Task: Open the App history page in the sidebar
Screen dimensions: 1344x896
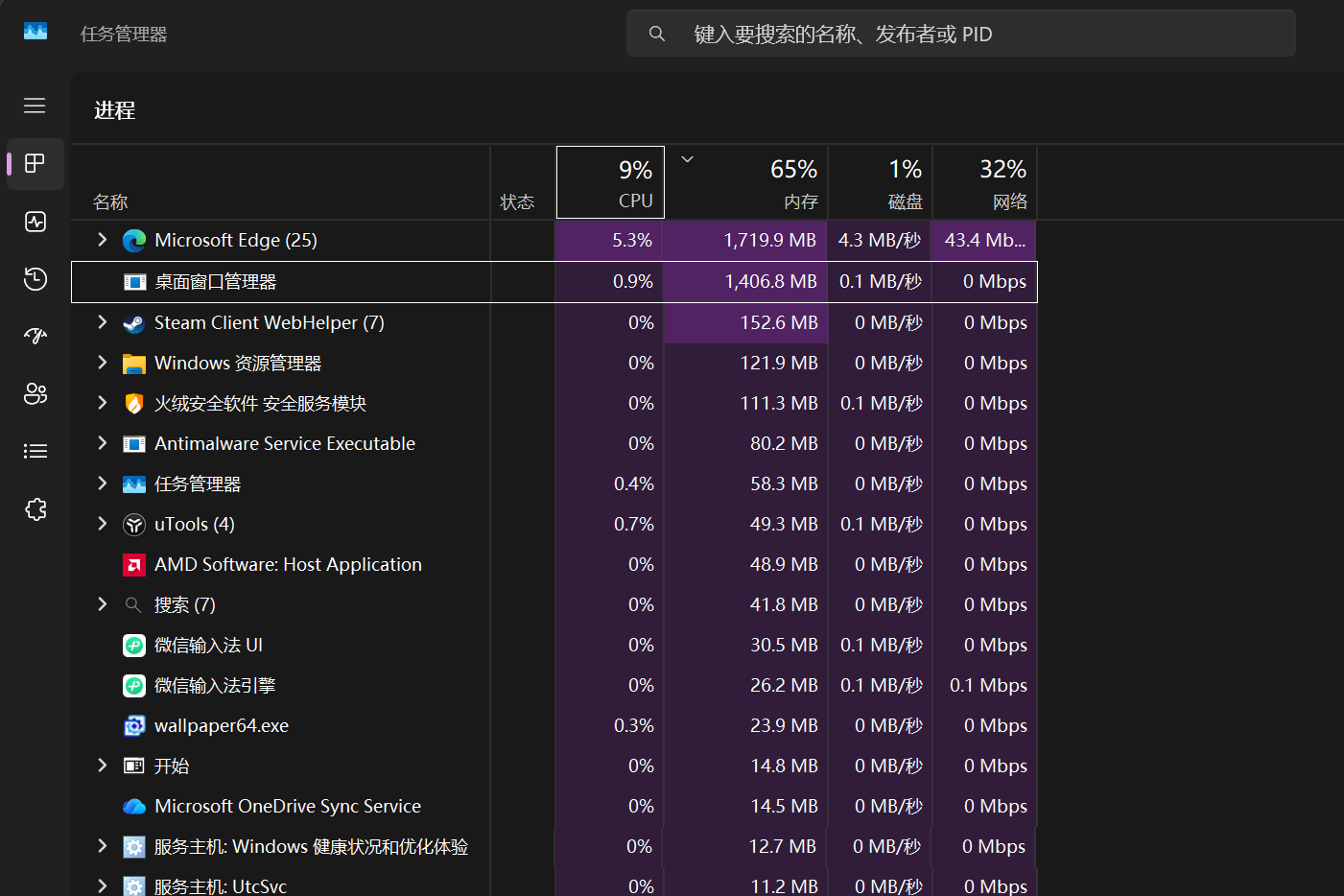Action: (x=35, y=279)
